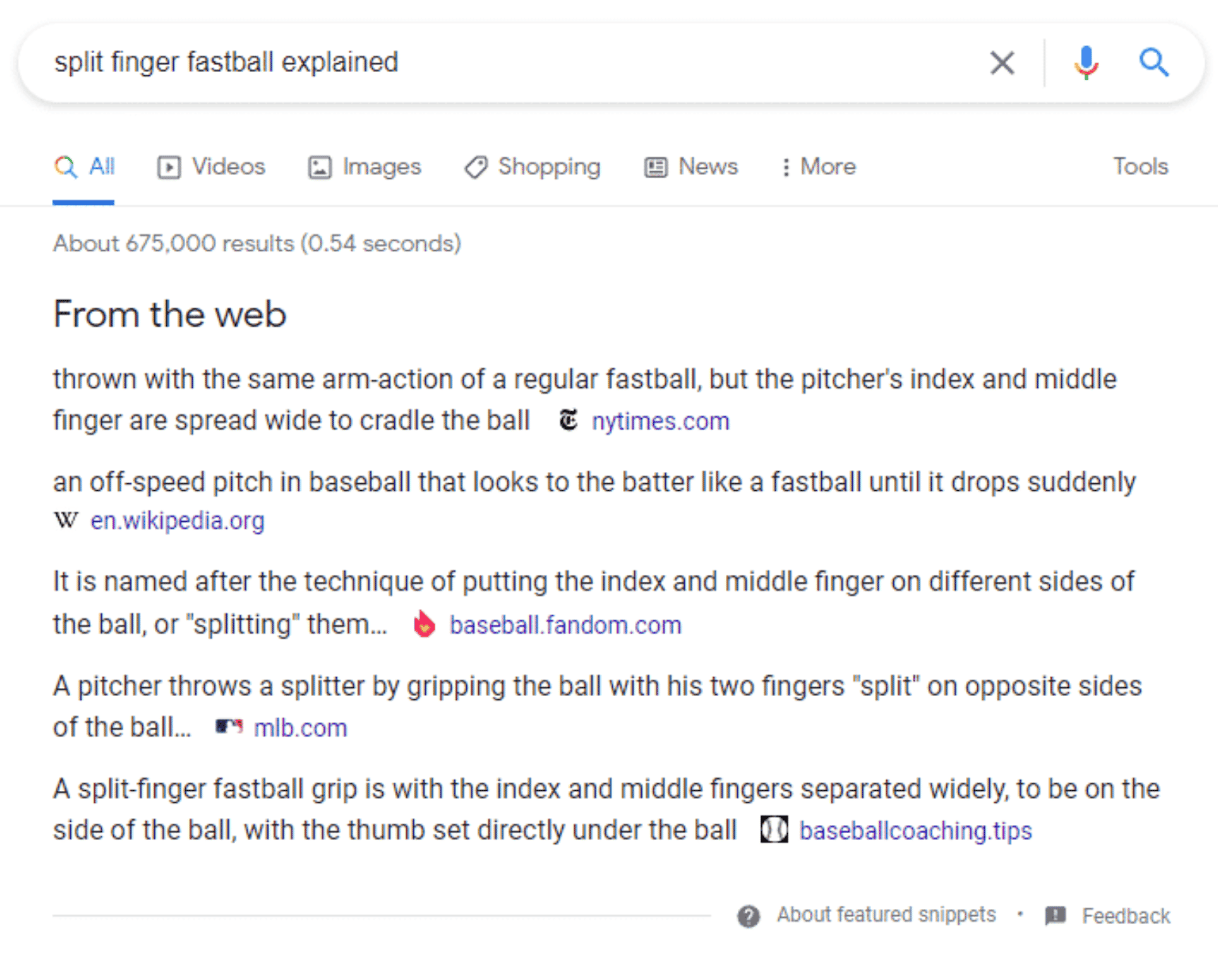Click the baseball favicon for baseballcoaching.tips
This screenshot has height=966, width=1218.
(775, 830)
